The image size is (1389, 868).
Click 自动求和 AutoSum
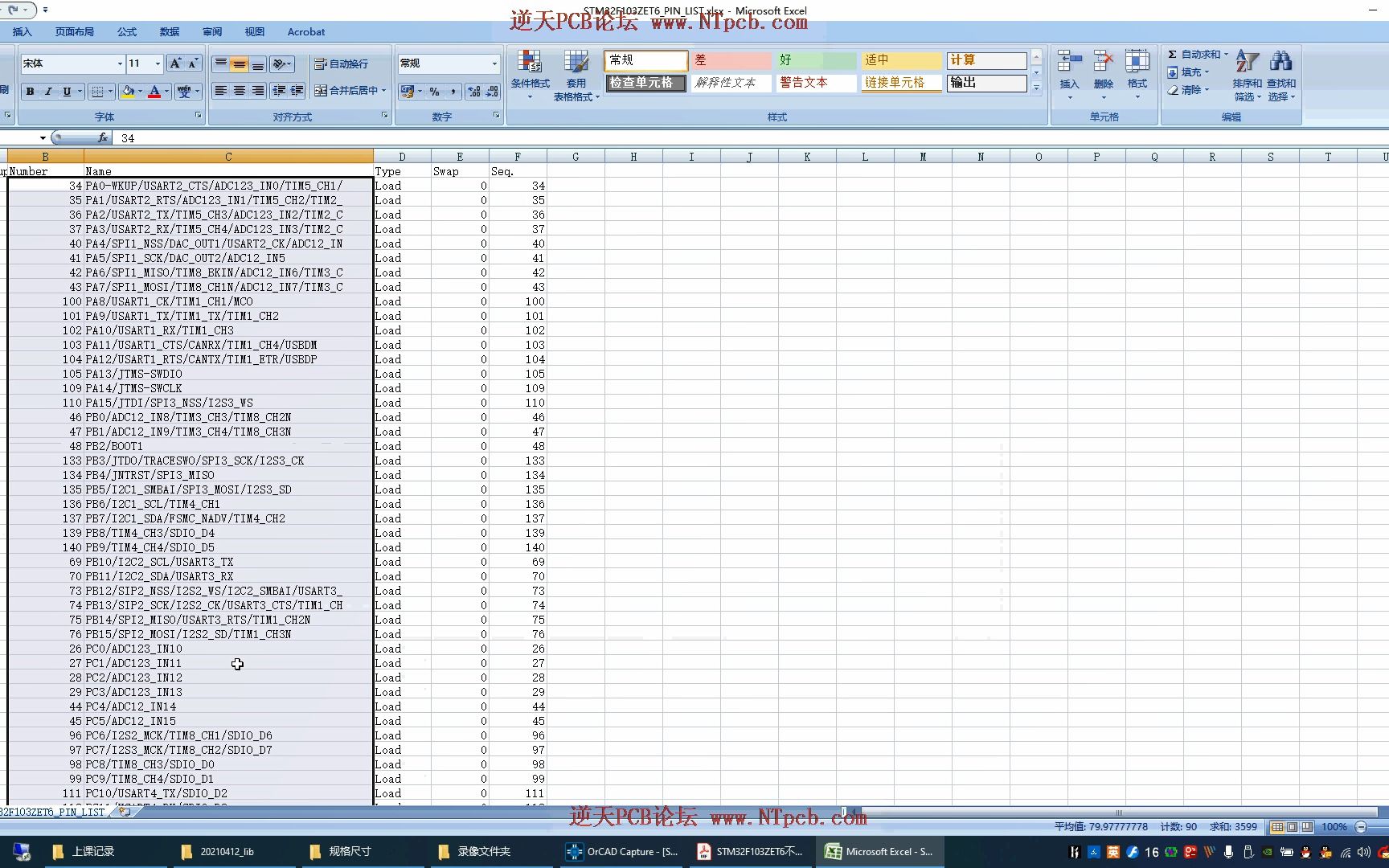1194,55
